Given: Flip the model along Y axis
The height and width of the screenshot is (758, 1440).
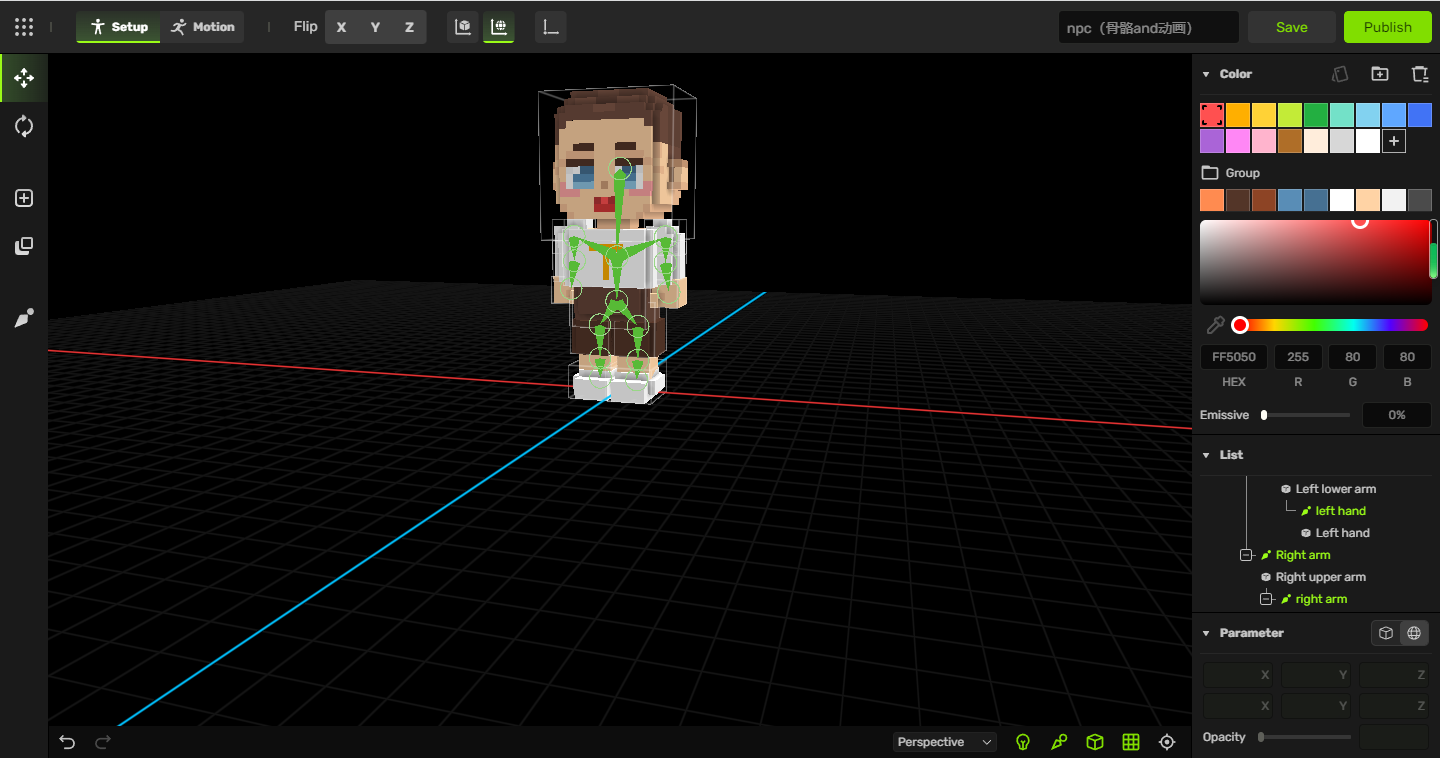Looking at the screenshot, I should 376,27.
